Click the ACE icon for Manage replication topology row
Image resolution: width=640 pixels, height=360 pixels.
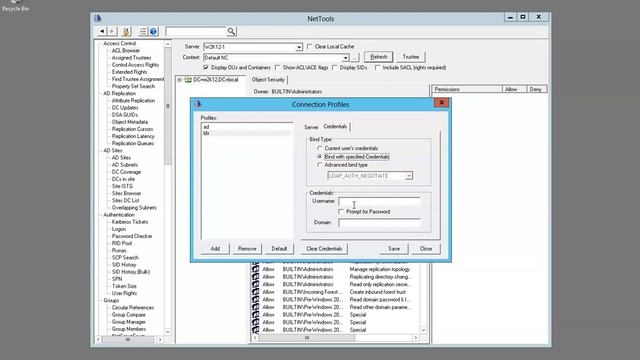coord(256,269)
